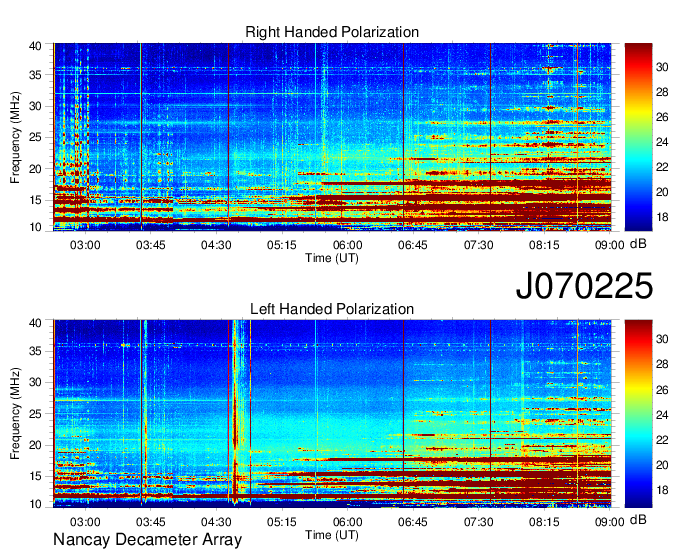Click the color bar of the Right Handed plot
The width and height of the screenshot is (680, 552).
(x=638, y=137)
